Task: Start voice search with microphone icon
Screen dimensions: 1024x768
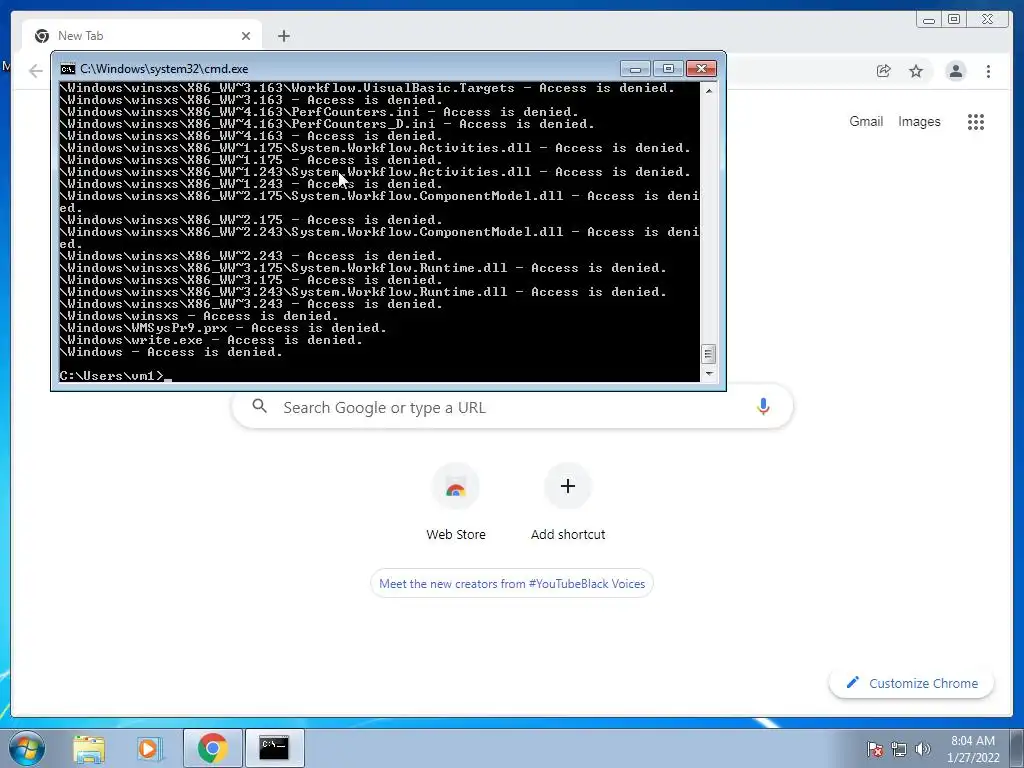Action: pos(763,407)
